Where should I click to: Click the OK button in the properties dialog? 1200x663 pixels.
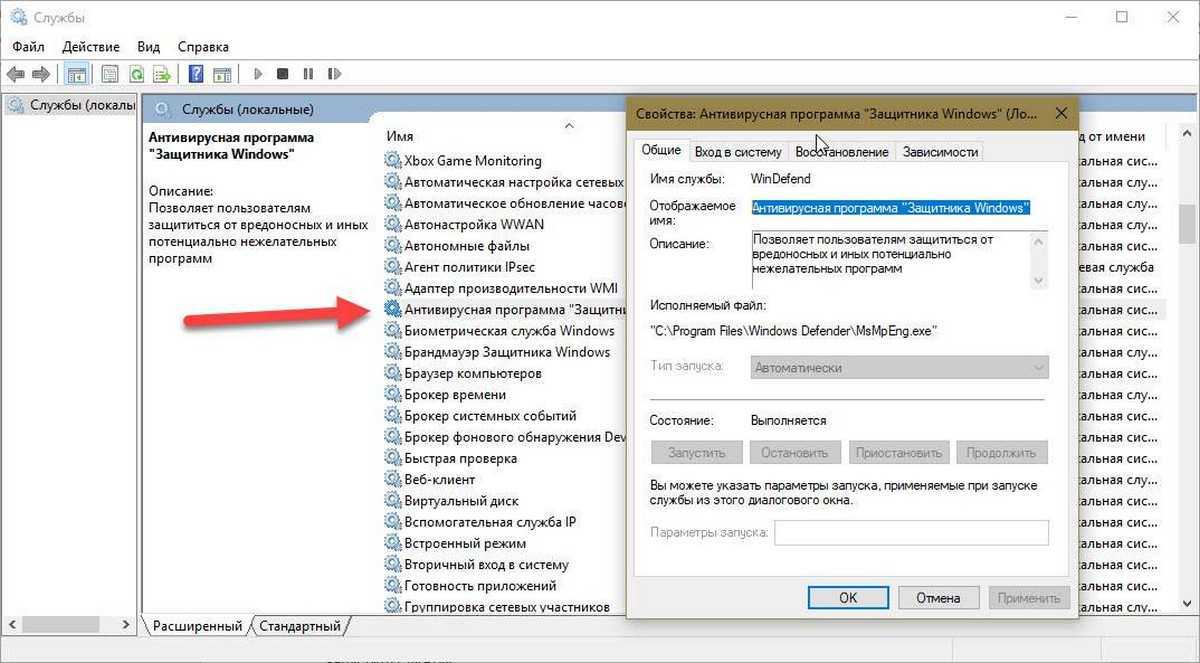[x=847, y=598]
